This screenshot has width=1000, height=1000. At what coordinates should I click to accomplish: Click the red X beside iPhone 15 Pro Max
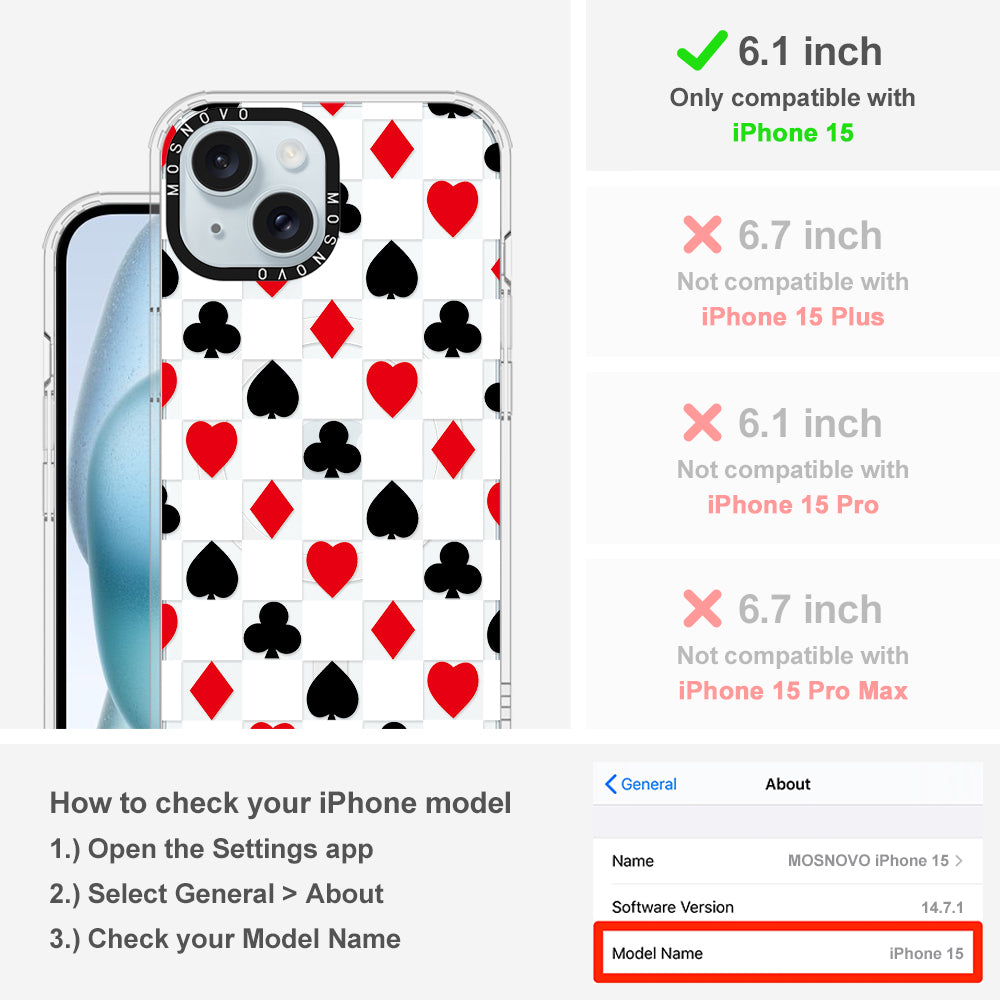click(702, 608)
